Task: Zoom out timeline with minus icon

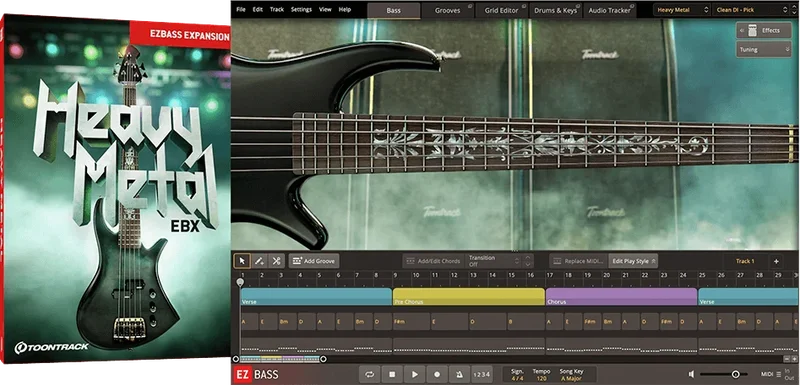Action: click(x=786, y=359)
